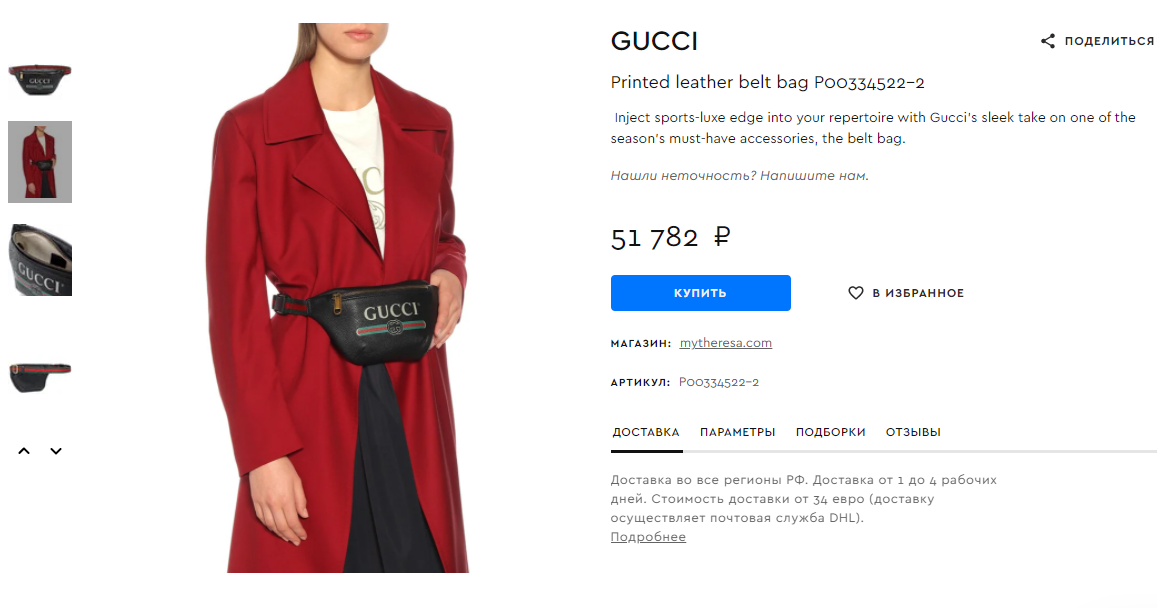Viewport: 1157px width, 608px height.
Task: Switch to the ПОДБОРКИ tab
Action: [x=830, y=432]
